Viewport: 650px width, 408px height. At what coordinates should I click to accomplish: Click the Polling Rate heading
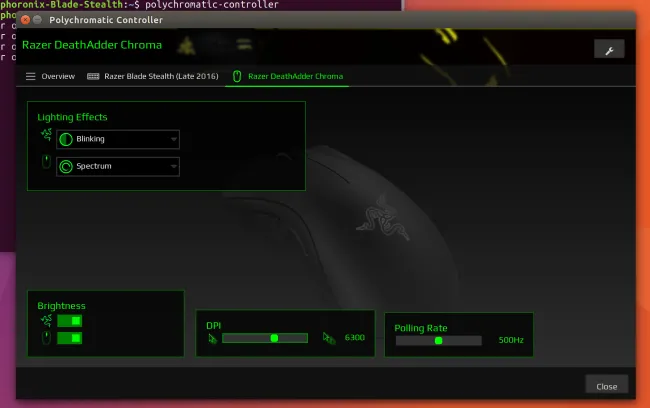pos(421,328)
